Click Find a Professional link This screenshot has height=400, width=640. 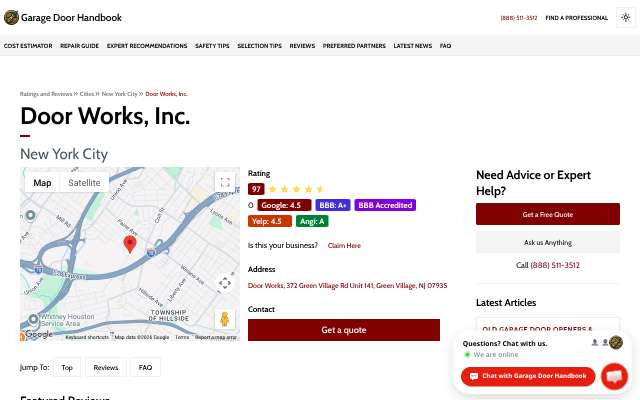[577, 18]
